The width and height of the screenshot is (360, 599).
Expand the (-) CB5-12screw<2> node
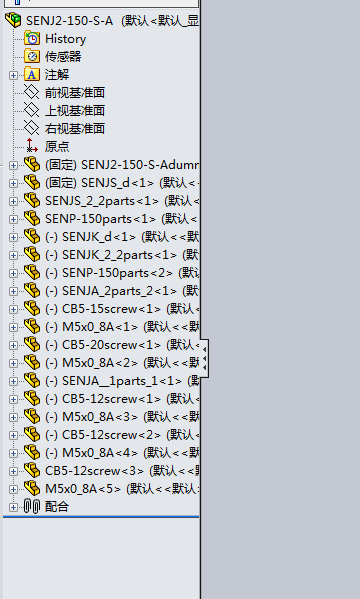click(13, 435)
